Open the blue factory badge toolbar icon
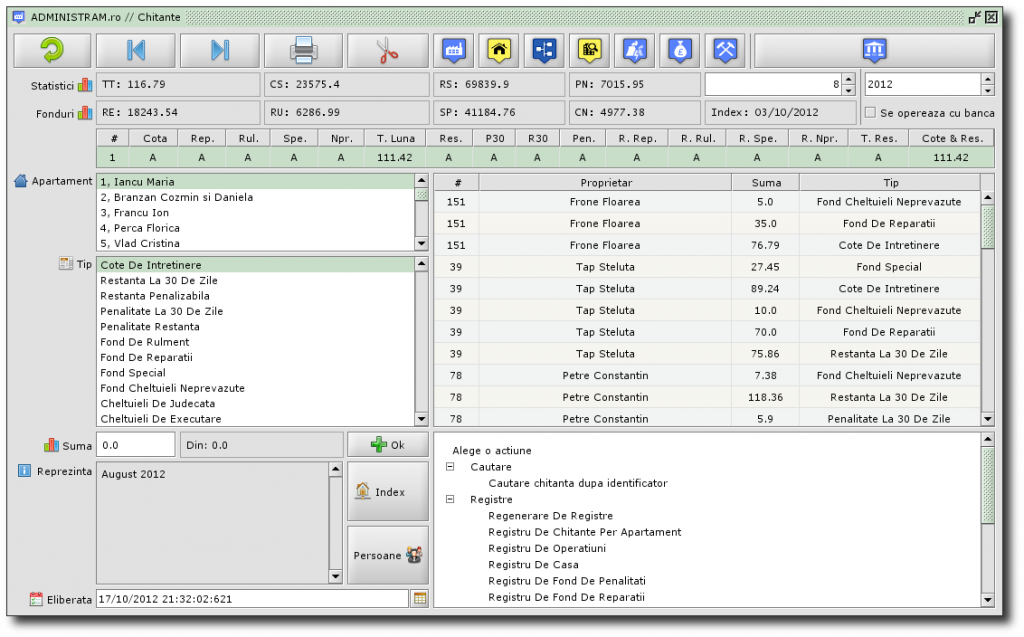This screenshot has height=637, width=1024. [x=454, y=50]
